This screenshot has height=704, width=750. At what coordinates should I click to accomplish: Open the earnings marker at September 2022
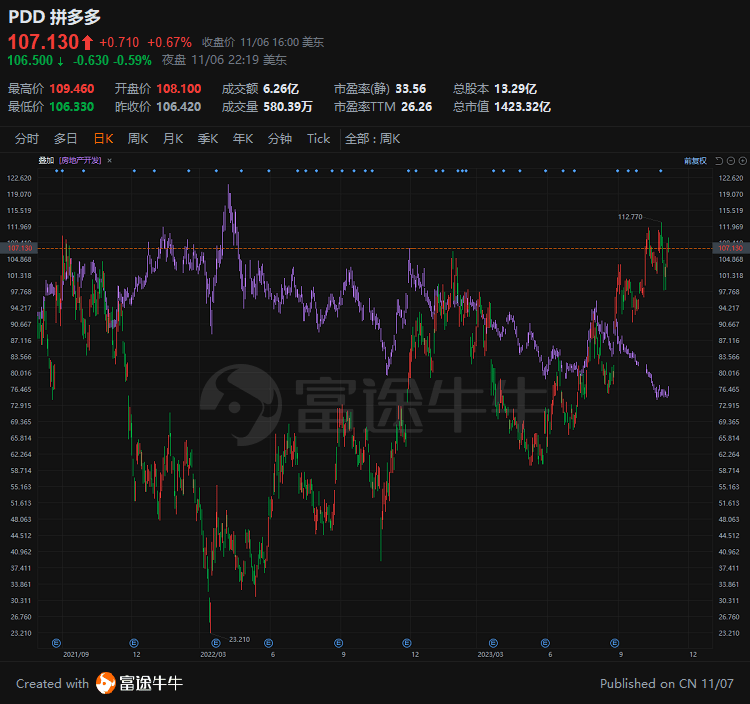[x=339, y=643]
